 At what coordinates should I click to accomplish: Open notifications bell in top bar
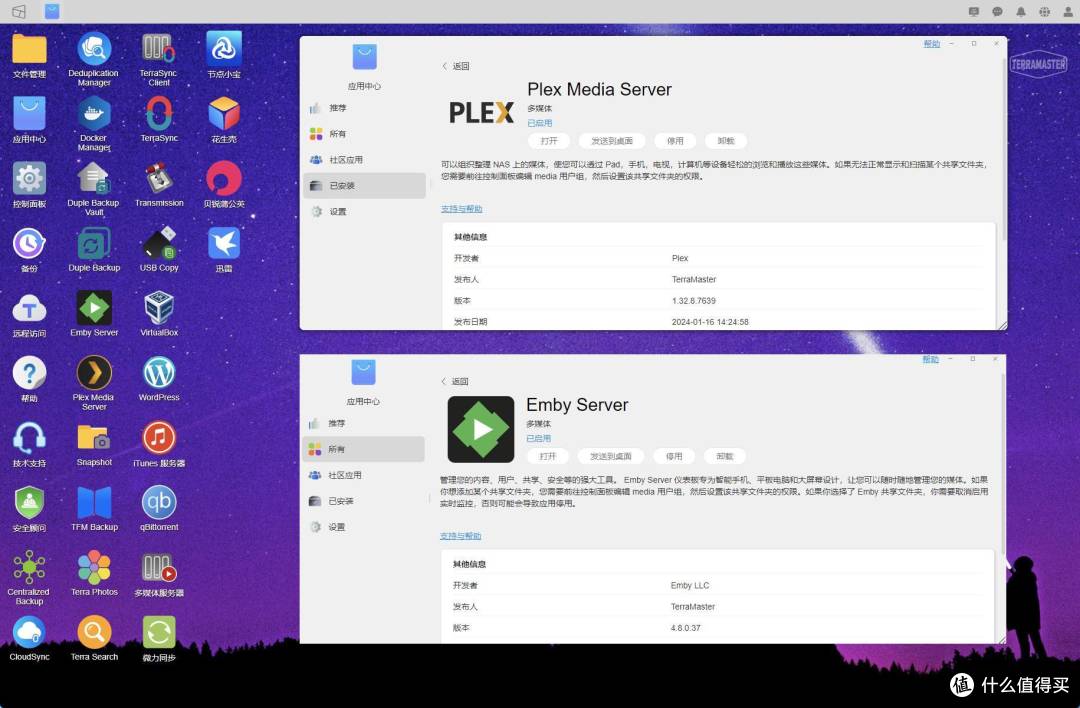pyautogui.click(x=1021, y=12)
